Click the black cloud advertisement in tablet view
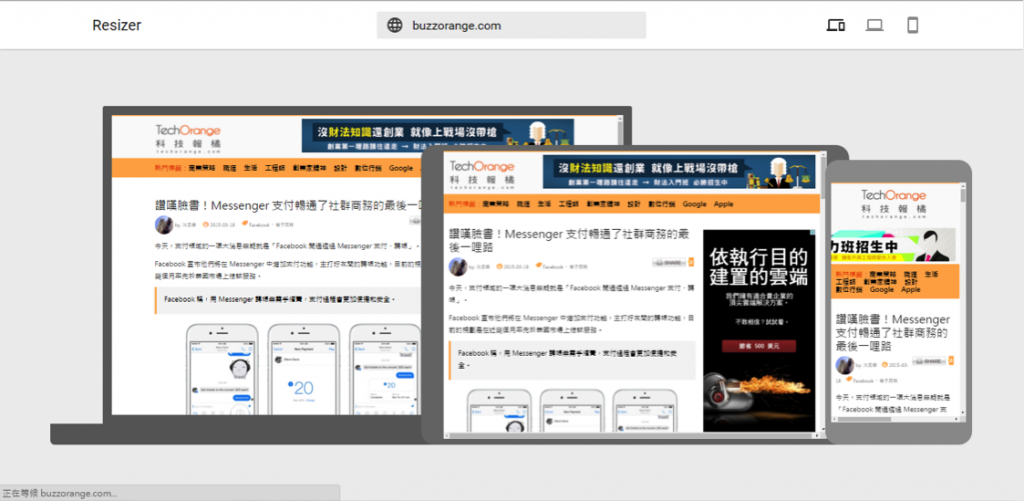The image size is (1024, 501). (x=759, y=330)
